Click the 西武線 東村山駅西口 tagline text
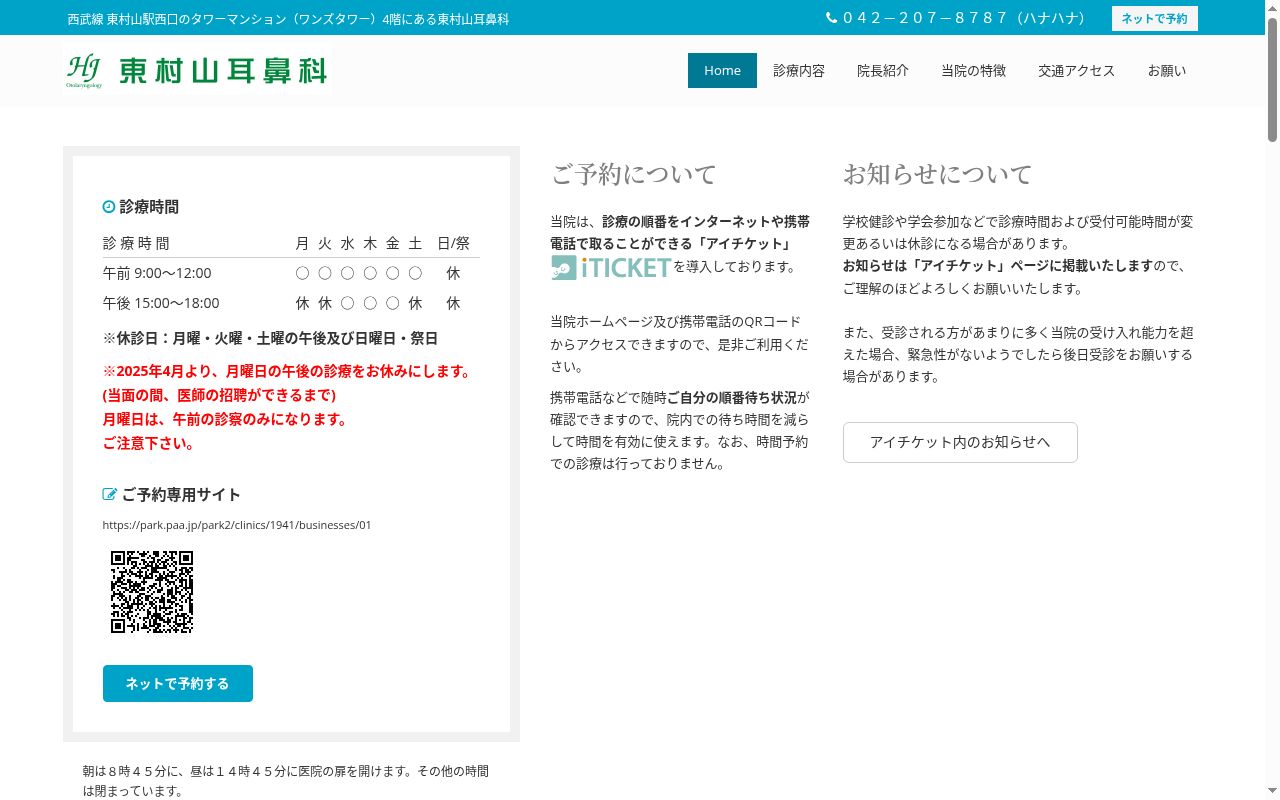Screen dimensions: 1280x800 click(x=288, y=19)
